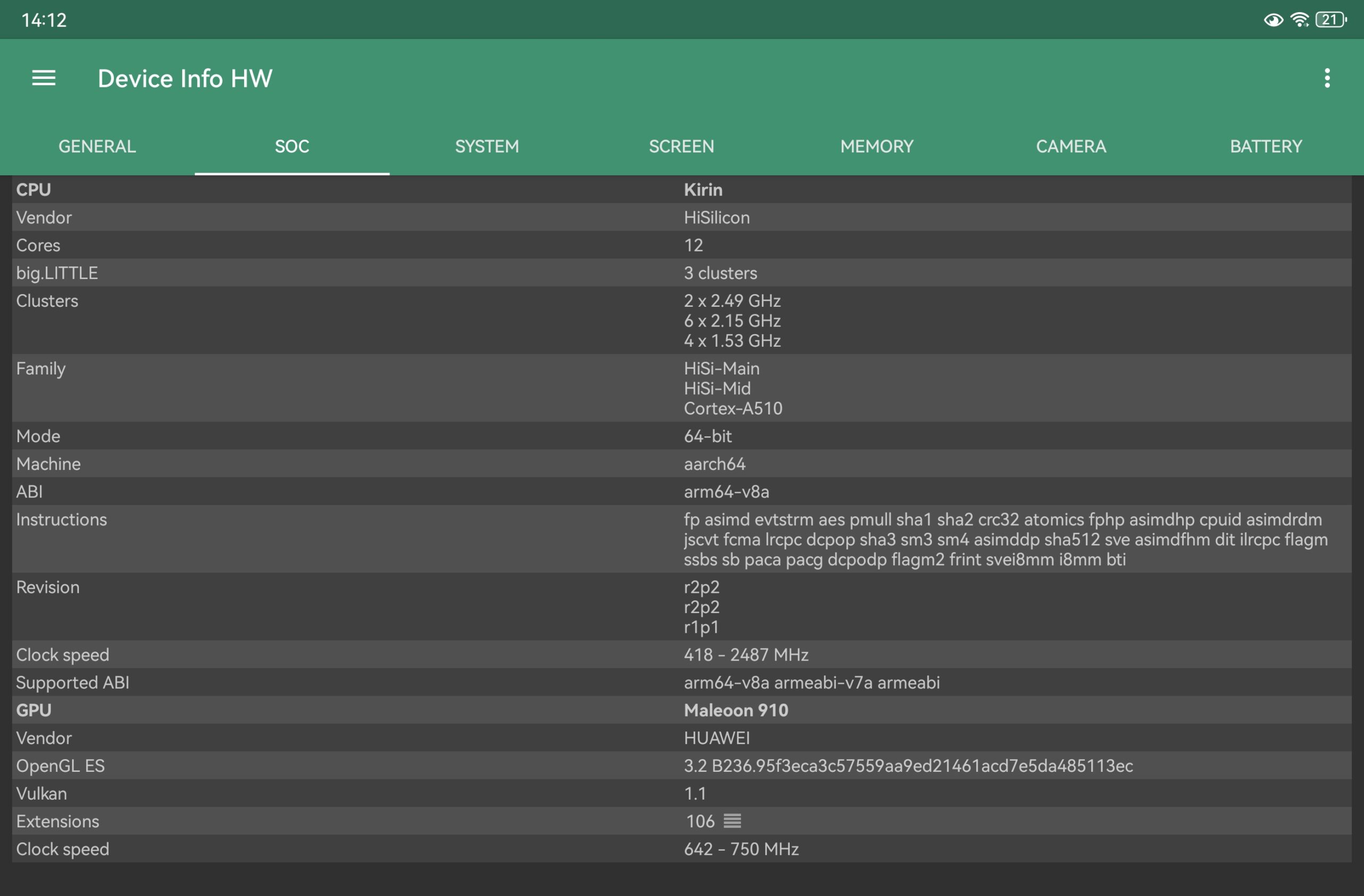The width and height of the screenshot is (1364, 896).
Task: Tap the 4 x 1.53 GHz cluster line
Action: [x=732, y=341]
